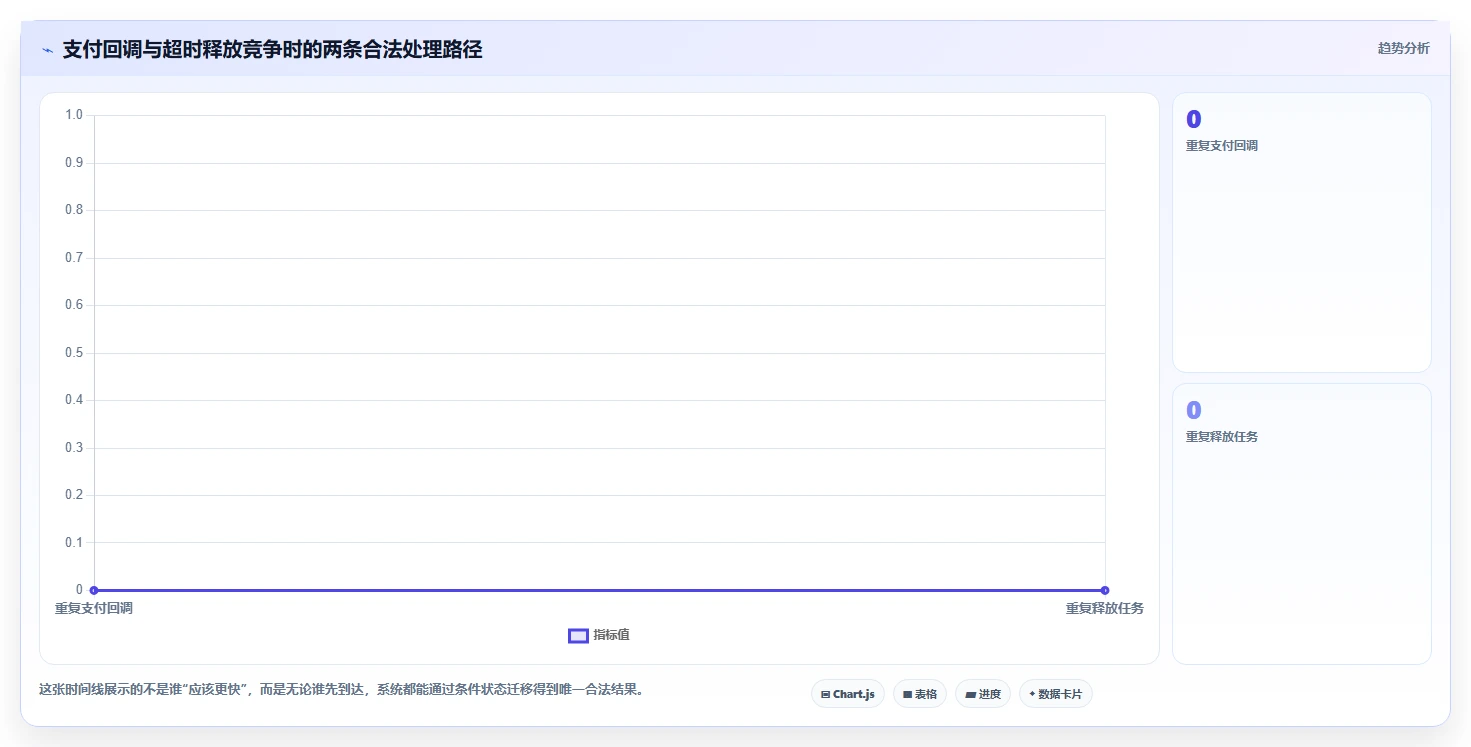Click the 0.1 y-axis tick label

click(74, 542)
